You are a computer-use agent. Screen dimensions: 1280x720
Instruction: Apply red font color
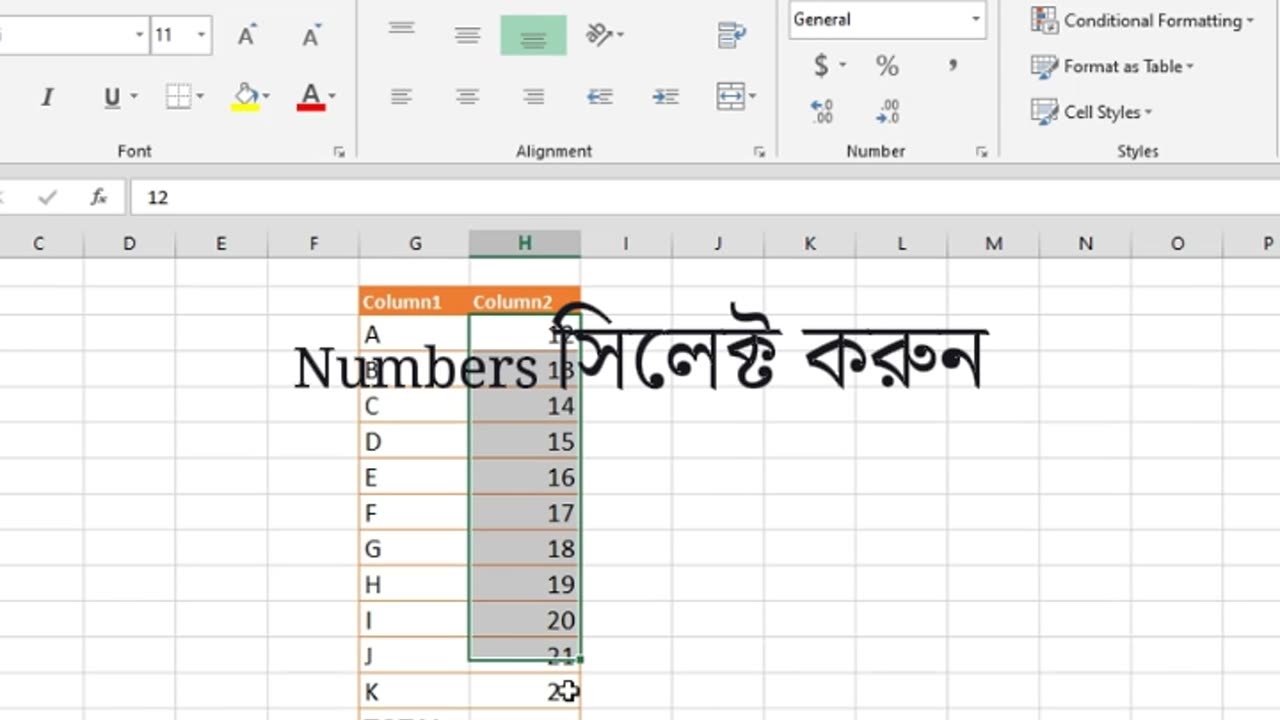click(311, 97)
